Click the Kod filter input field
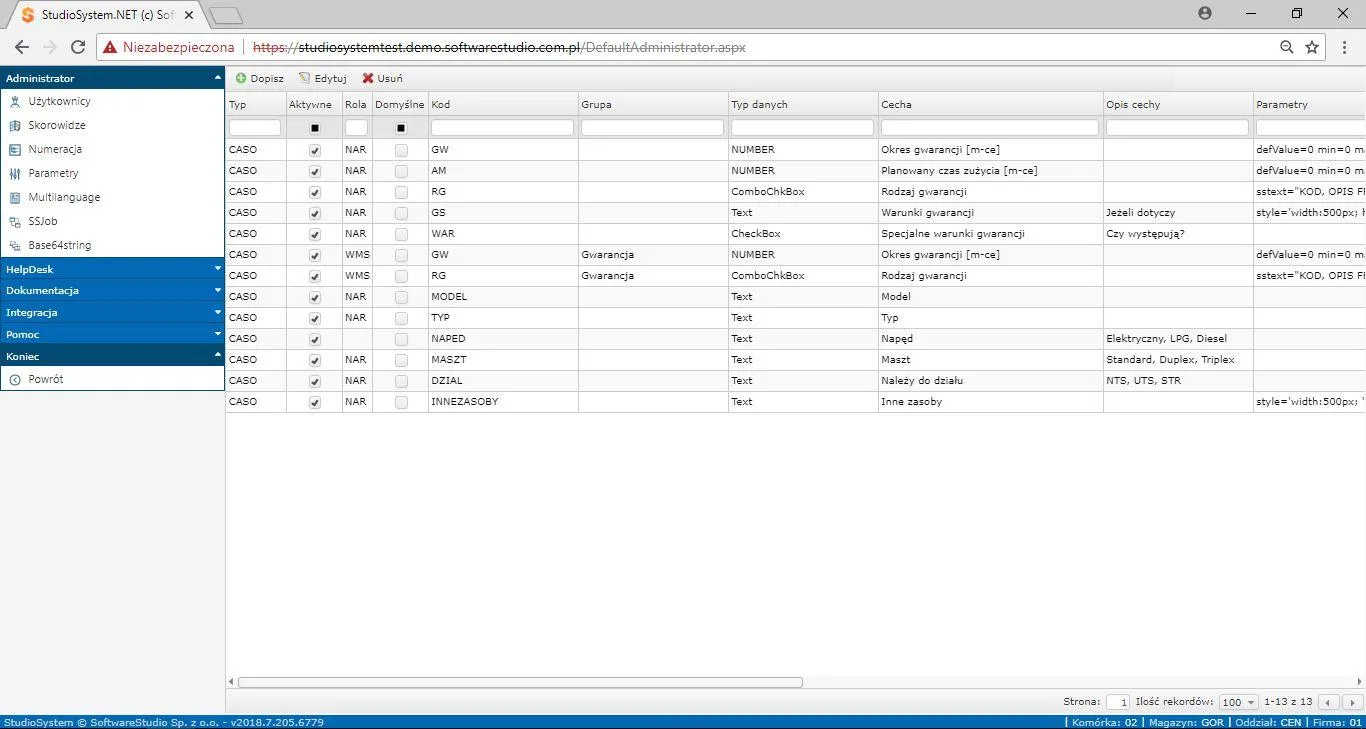This screenshot has width=1366, height=729. [x=502, y=128]
